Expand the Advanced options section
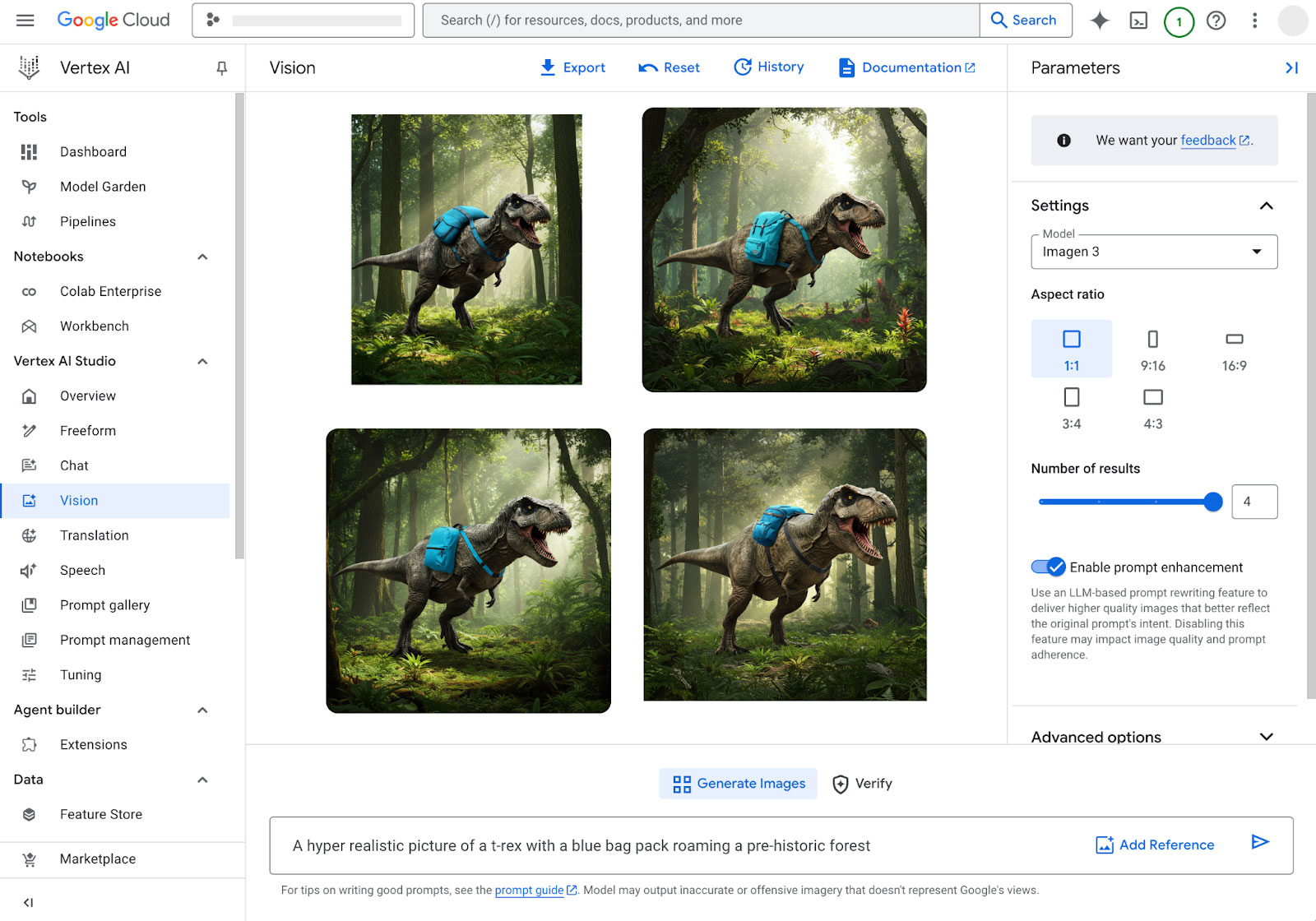 (x=1266, y=737)
